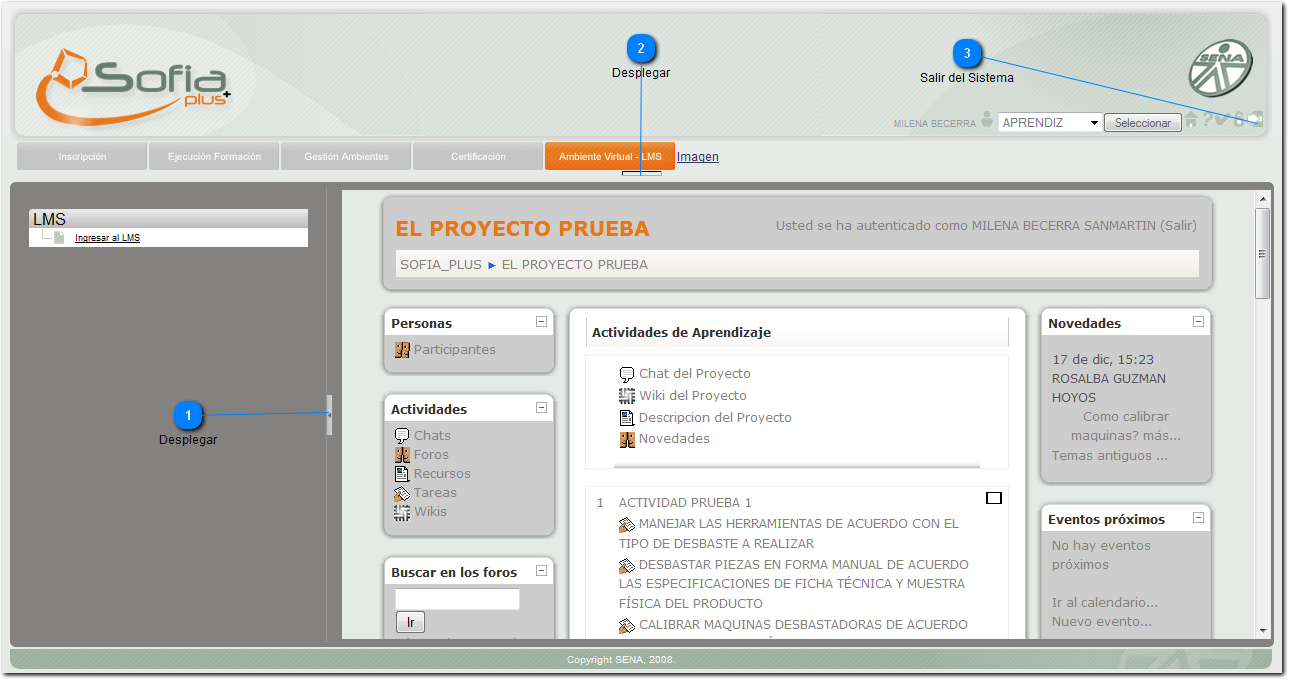Open the ACTIVIDAD PRUEBA 1 heading text
The height and width of the screenshot is (686, 1295).
point(685,503)
